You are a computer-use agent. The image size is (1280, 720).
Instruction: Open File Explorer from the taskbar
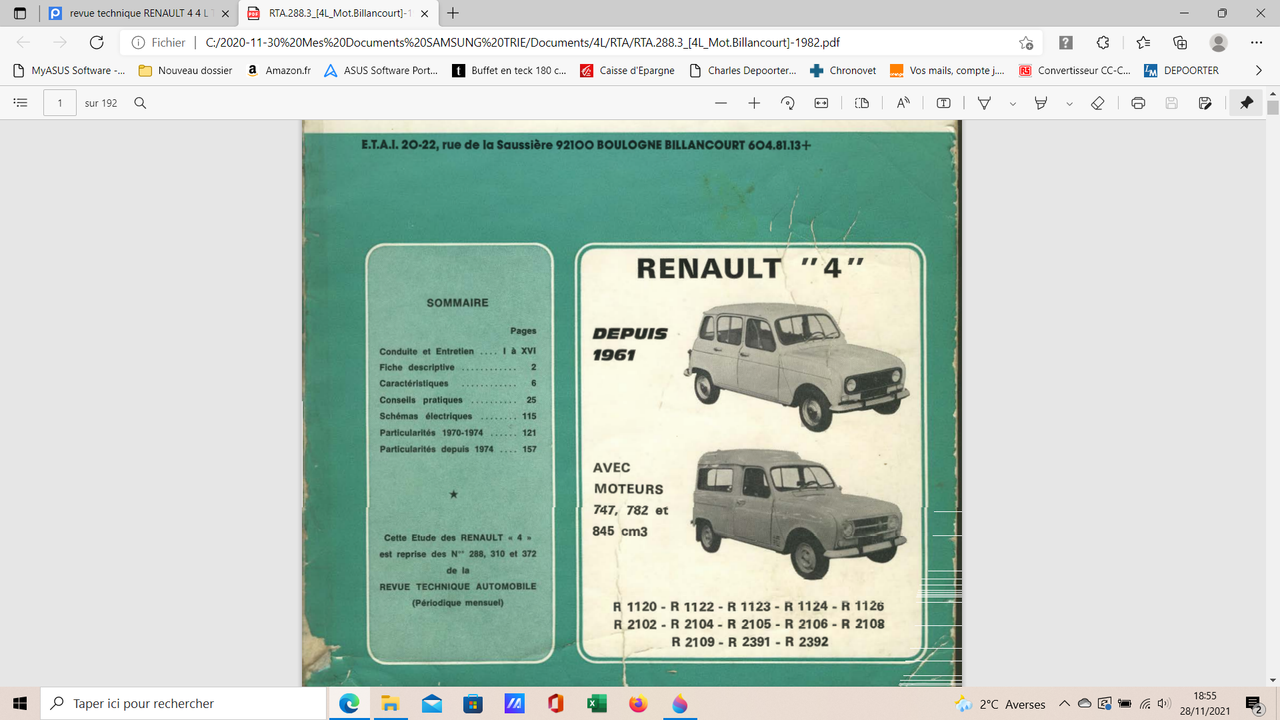(x=390, y=704)
